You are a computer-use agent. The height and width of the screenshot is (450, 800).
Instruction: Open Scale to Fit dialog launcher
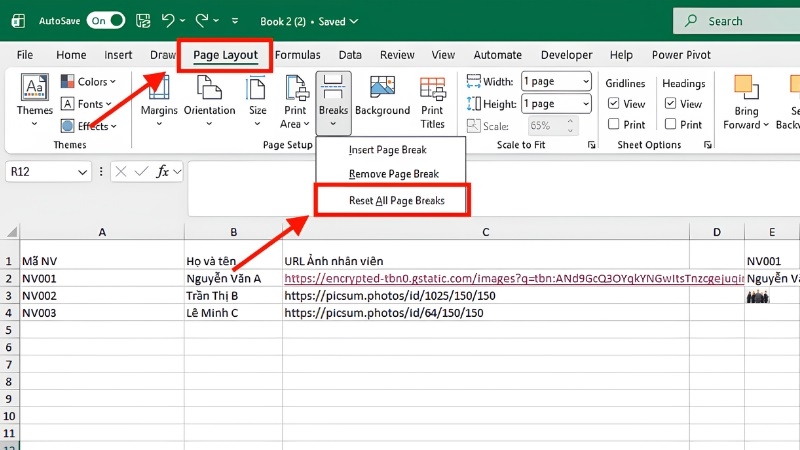tap(591, 145)
